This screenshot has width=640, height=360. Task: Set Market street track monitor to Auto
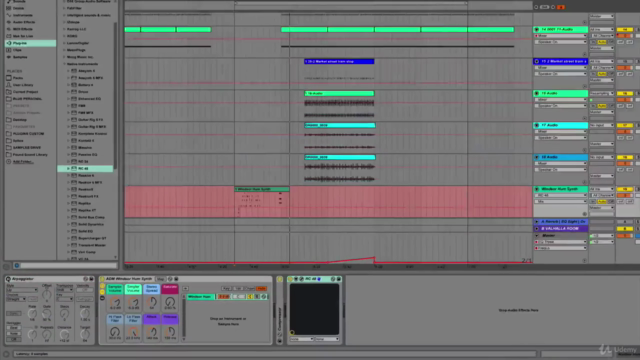(602, 74)
